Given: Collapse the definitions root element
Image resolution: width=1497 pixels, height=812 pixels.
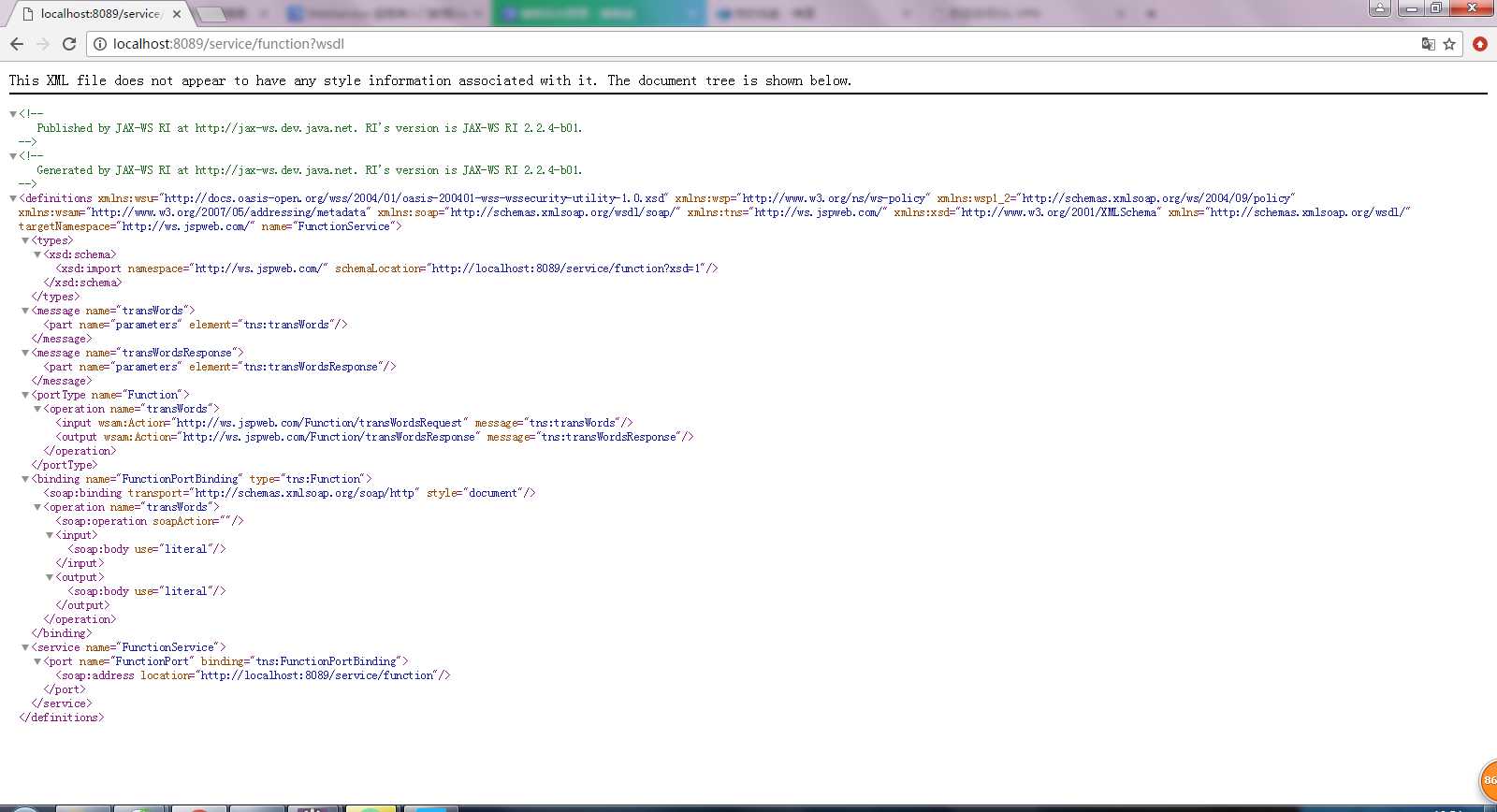Looking at the screenshot, I should 13,198.
